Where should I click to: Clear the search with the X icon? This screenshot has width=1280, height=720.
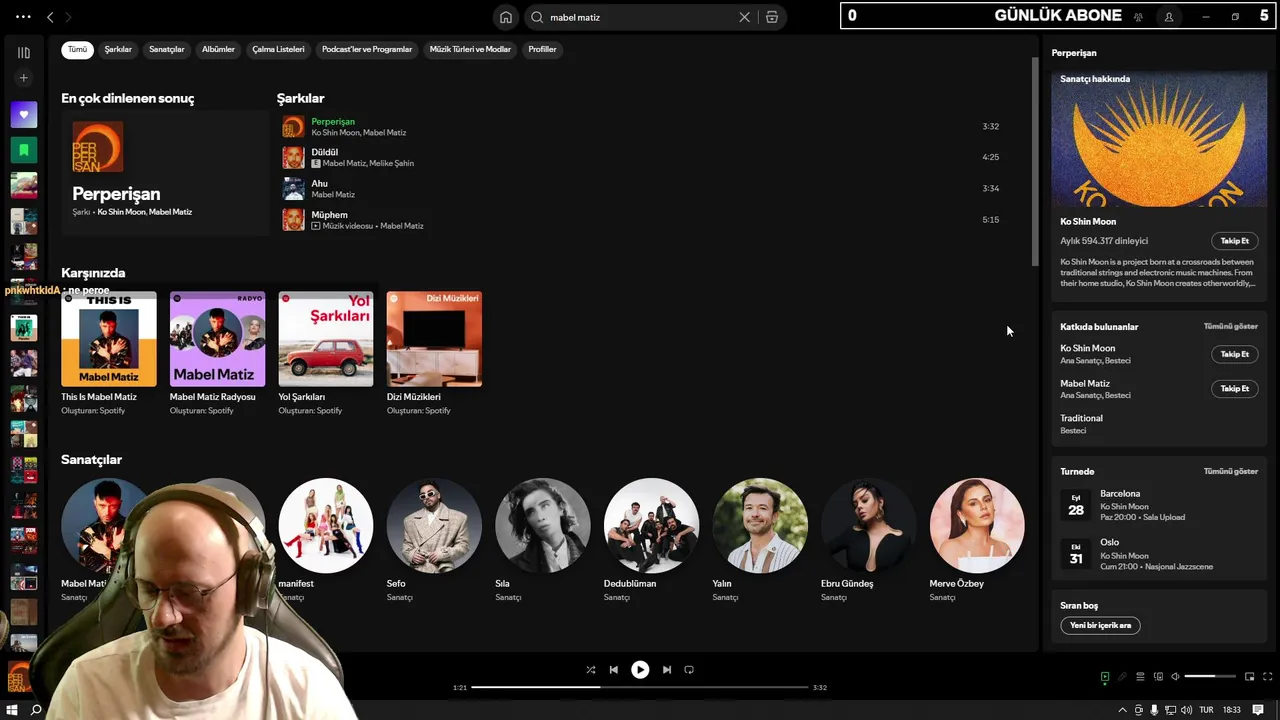pyautogui.click(x=744, y=17)
